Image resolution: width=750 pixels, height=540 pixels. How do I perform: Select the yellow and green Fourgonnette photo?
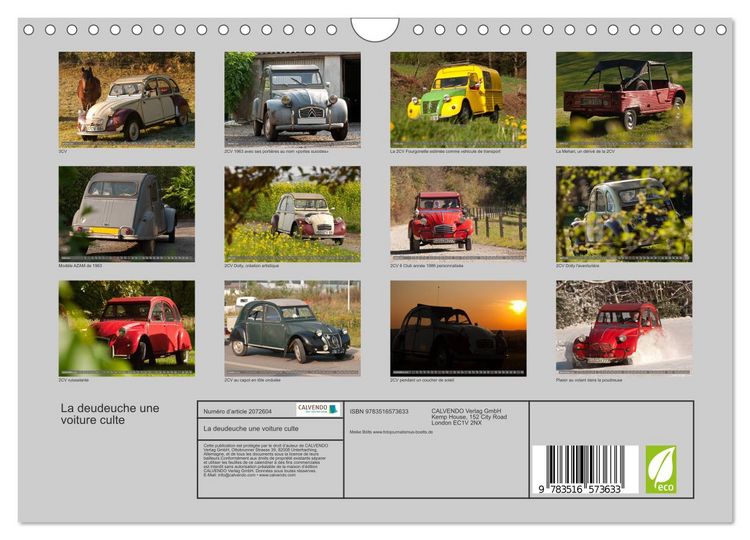[458, 99]
